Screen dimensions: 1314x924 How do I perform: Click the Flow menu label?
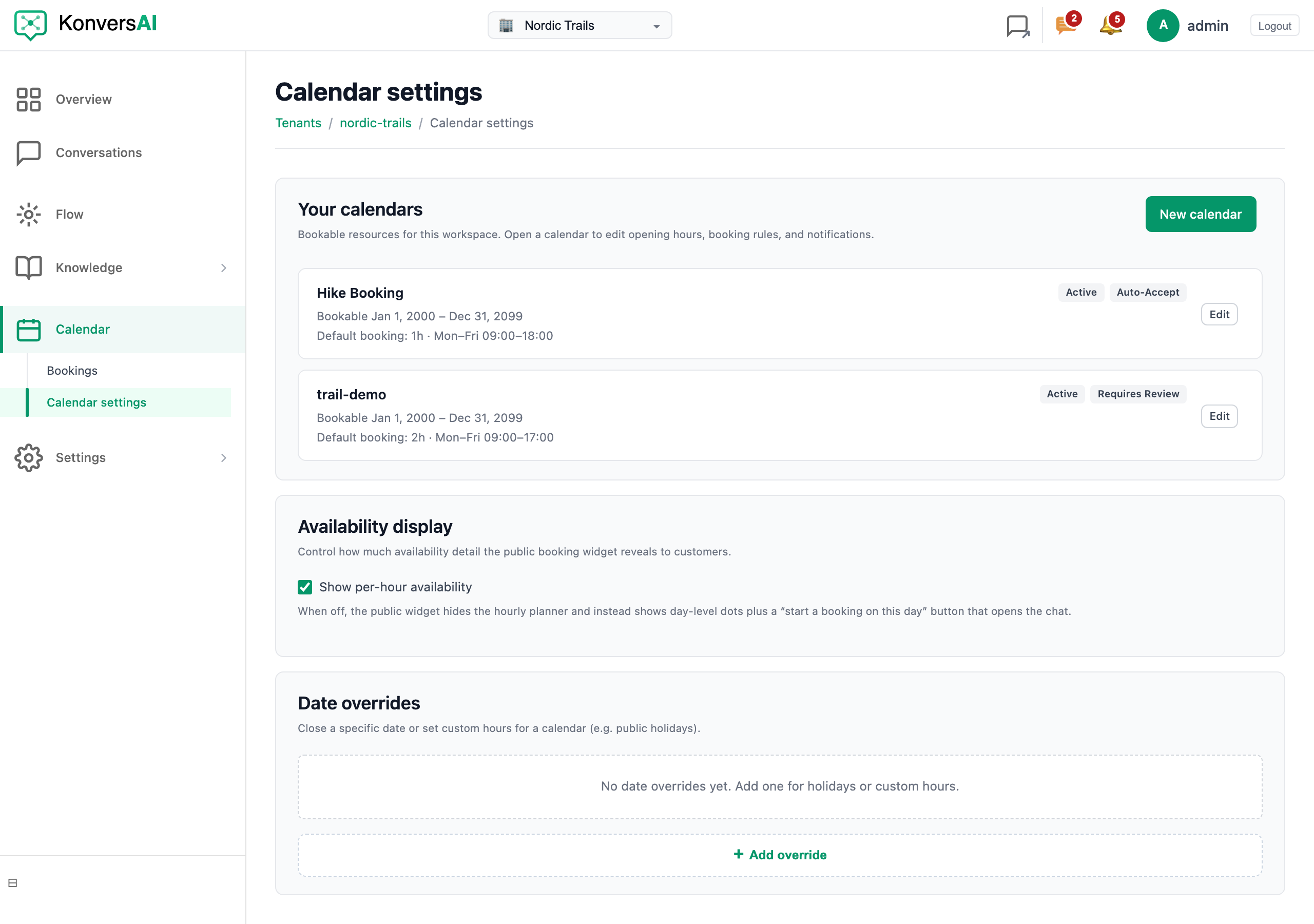pyautogui.click(x=69, y=214)
